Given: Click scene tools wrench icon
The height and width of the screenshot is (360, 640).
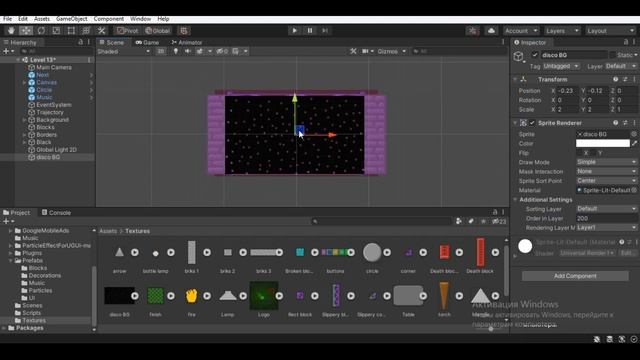Looking at the screenshot, I should click(x=353, y=51).
